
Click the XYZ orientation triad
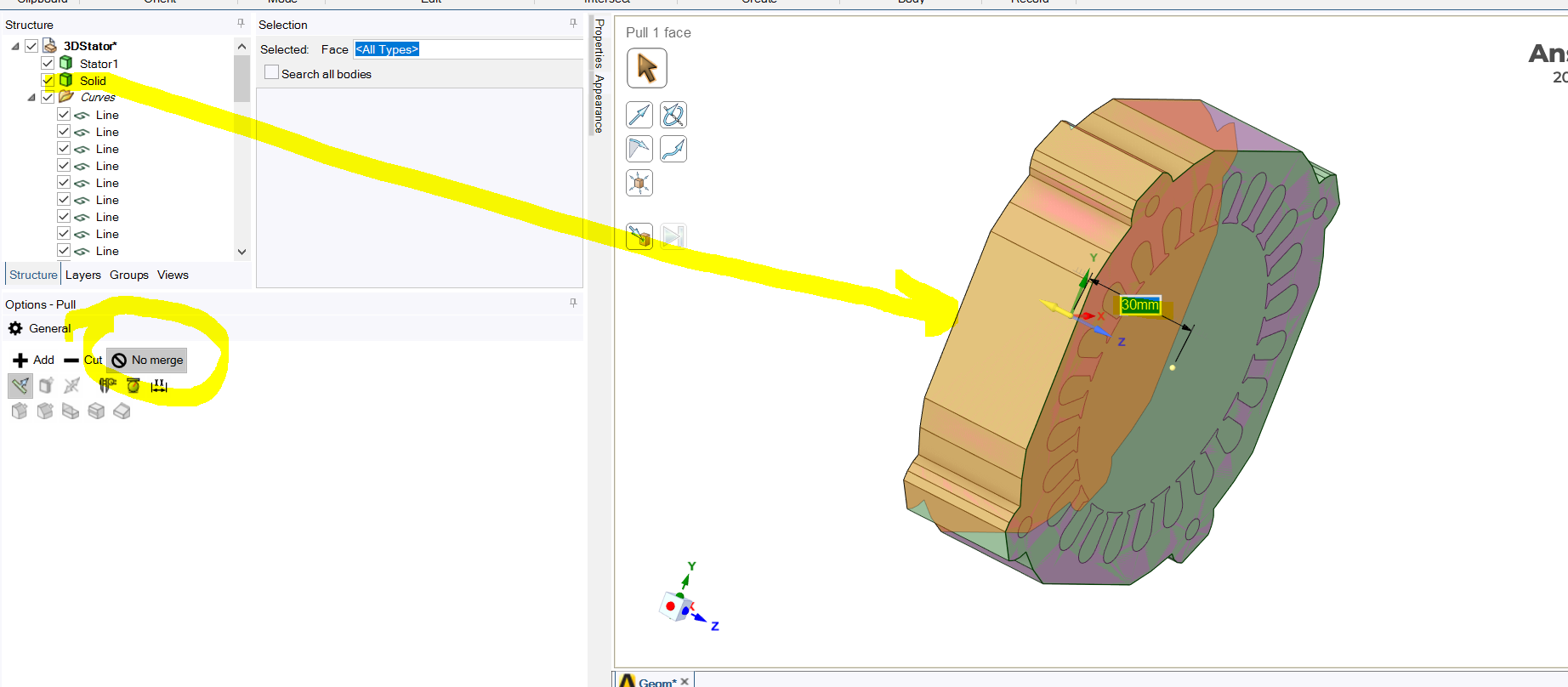click(x=687, y=598)
